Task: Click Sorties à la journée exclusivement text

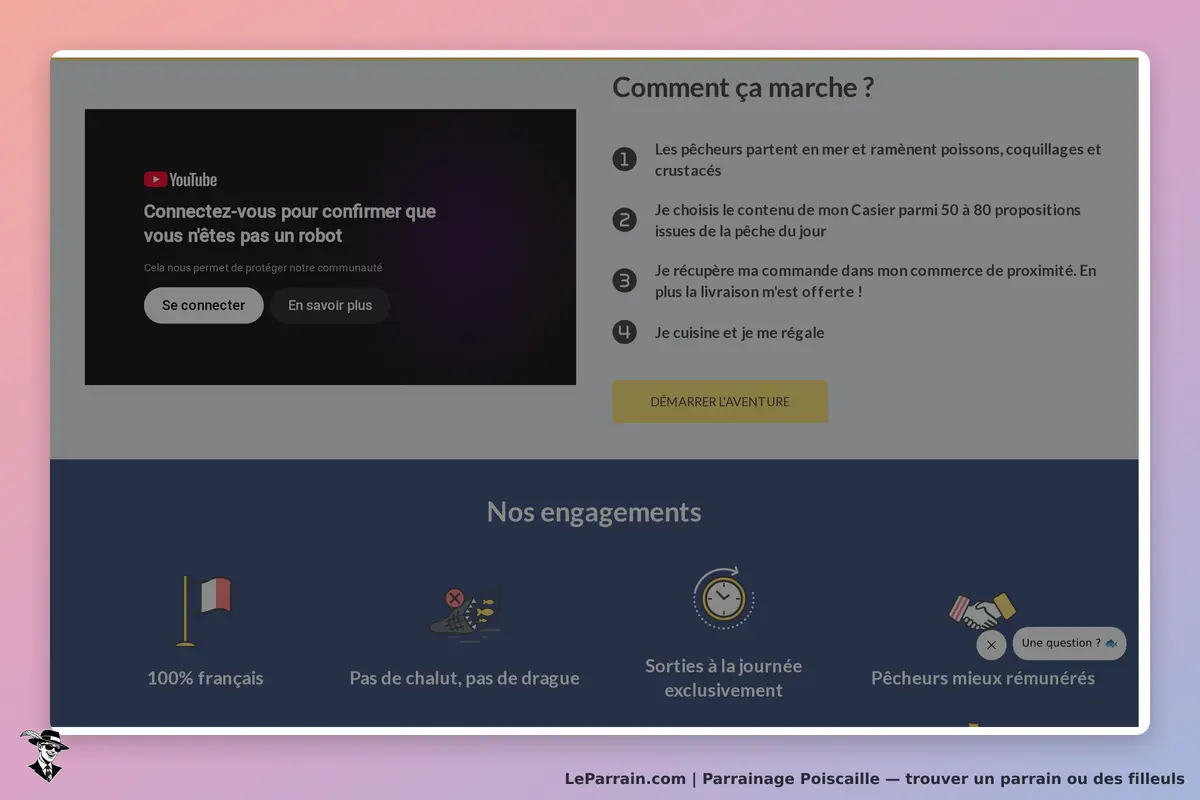Action: pos(723,678)
